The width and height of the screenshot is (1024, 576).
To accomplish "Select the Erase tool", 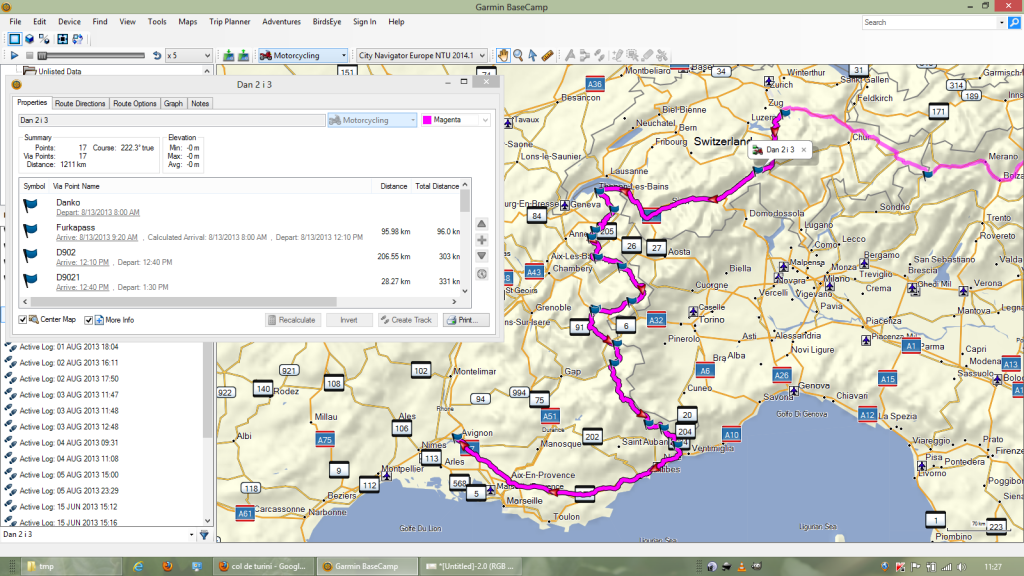I will (647, 56).
